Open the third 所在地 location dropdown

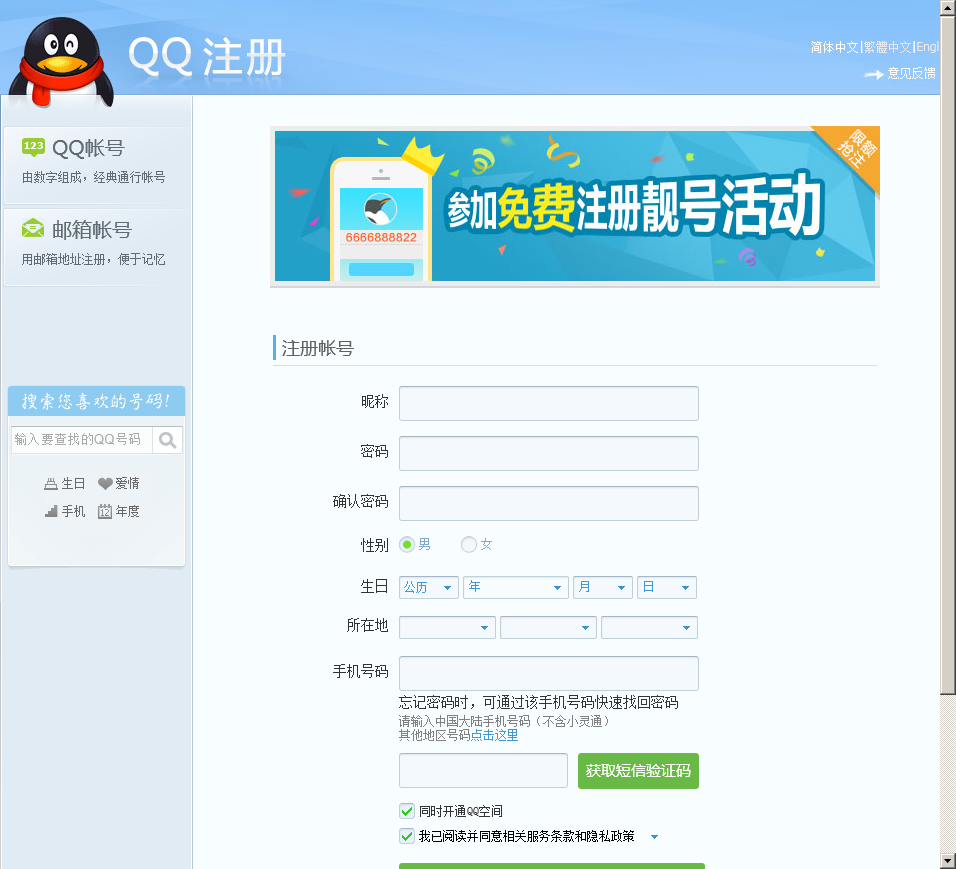tap(649, 628)
